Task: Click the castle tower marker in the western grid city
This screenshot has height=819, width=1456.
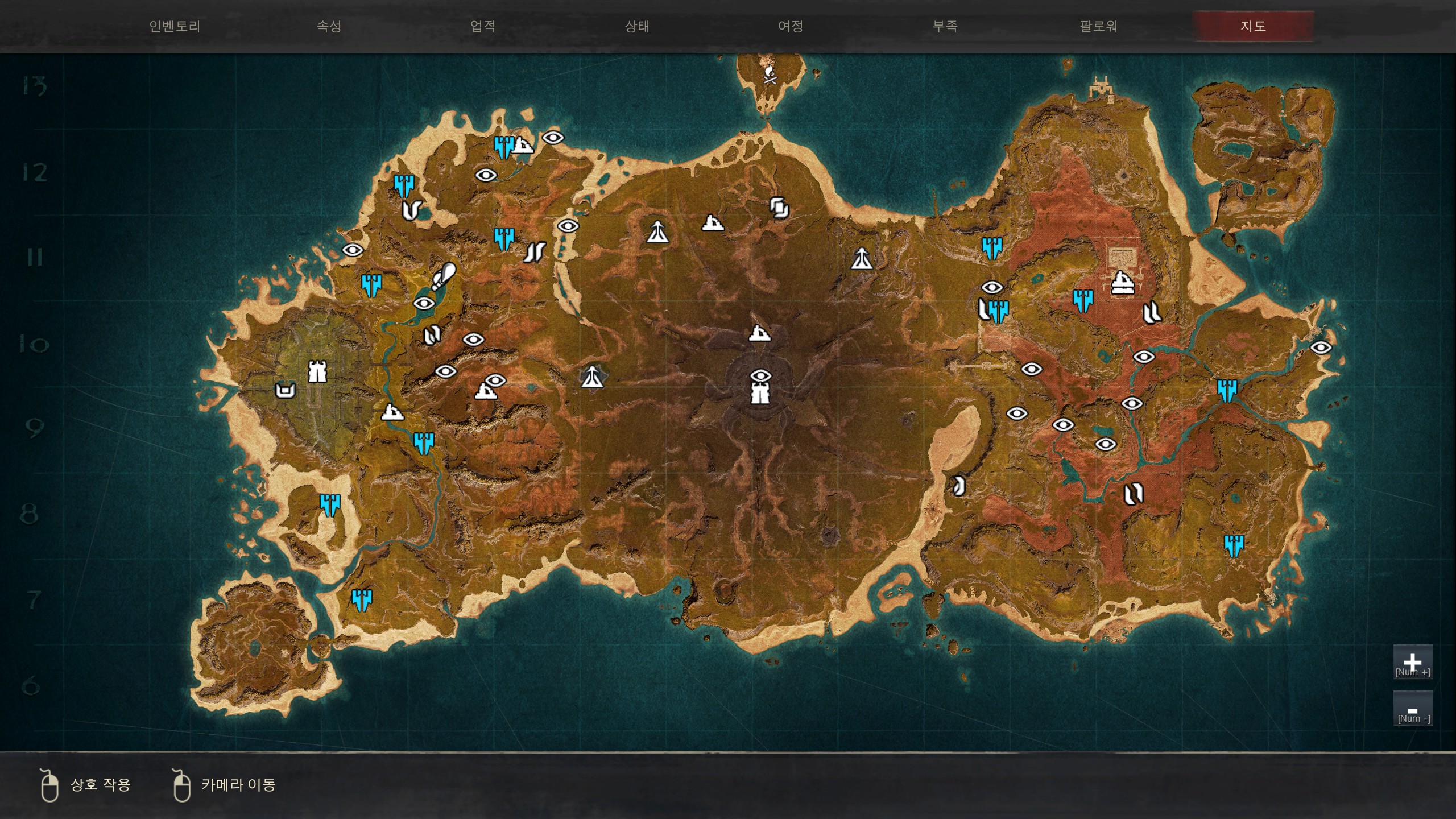Action: coord(317,372)
